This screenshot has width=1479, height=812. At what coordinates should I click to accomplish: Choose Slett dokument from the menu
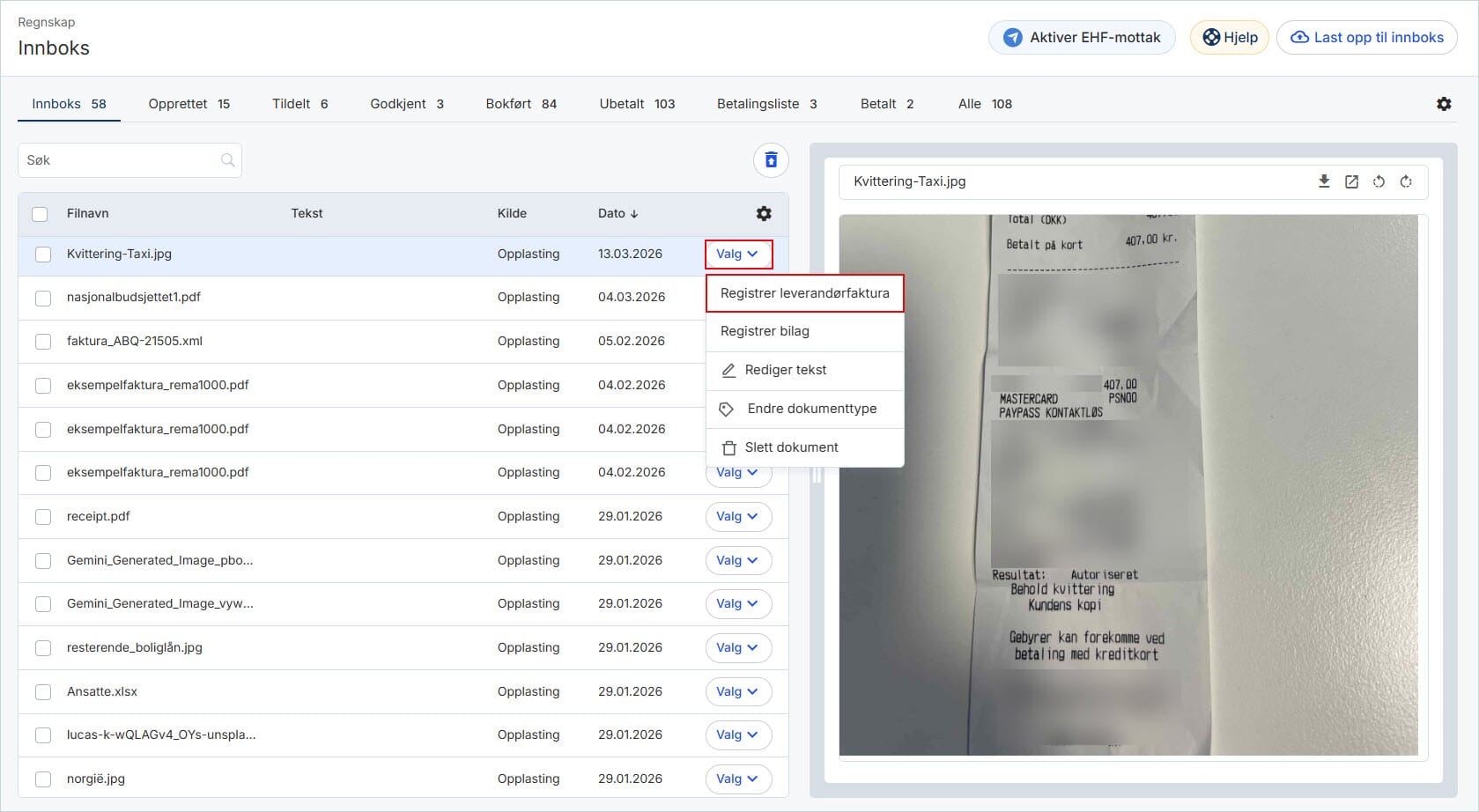[x=805, y=447]
